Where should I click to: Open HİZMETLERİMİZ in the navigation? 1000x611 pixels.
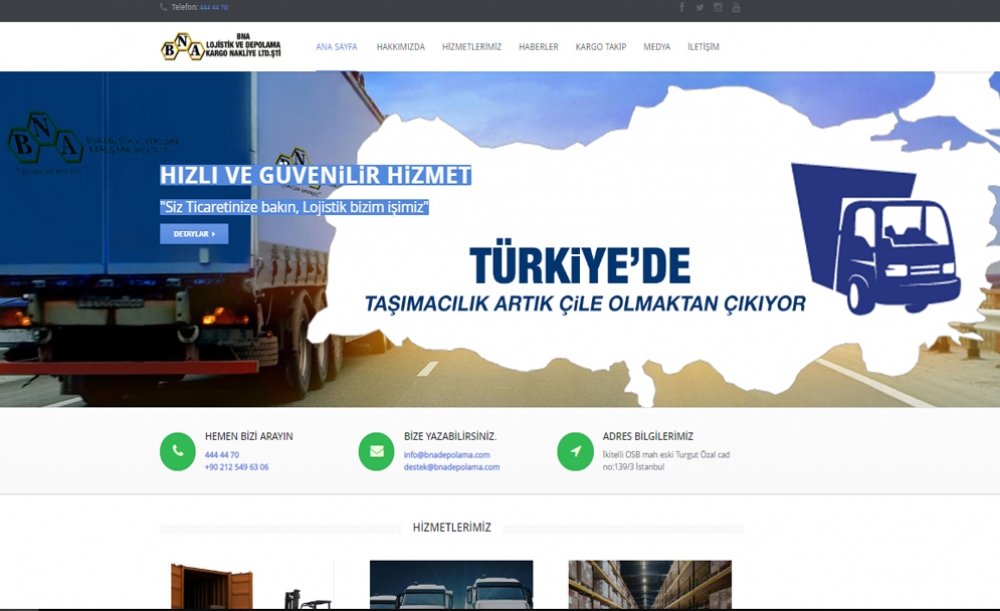[x=471, y=47]
